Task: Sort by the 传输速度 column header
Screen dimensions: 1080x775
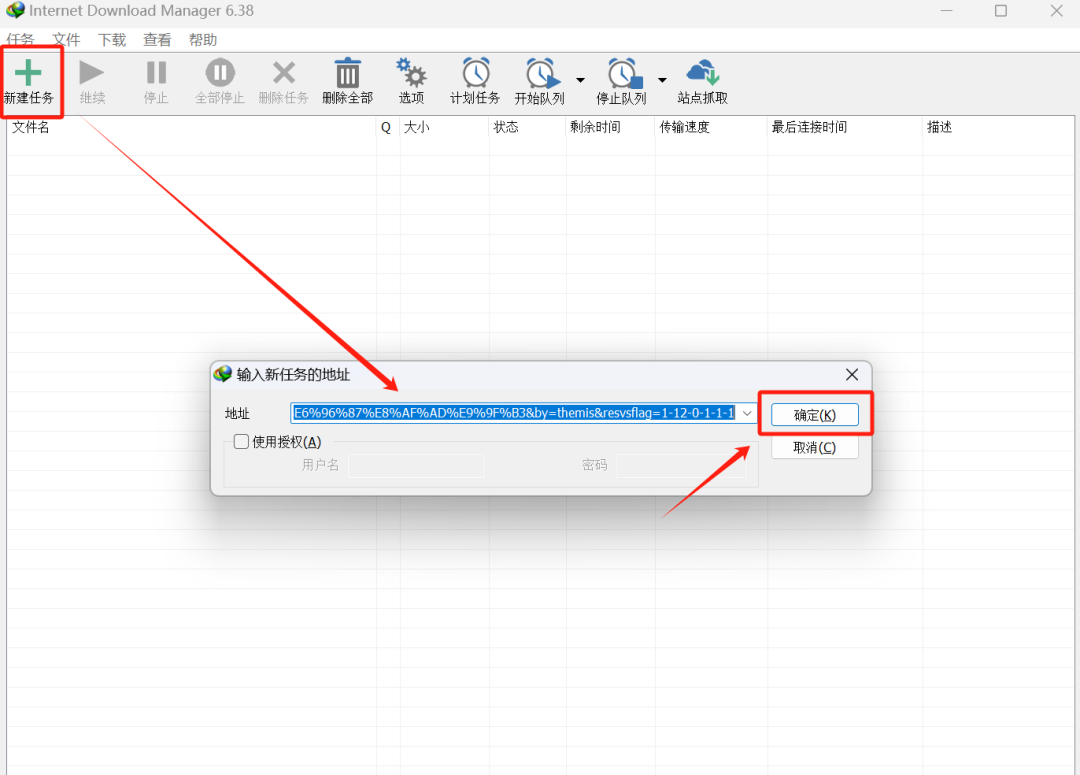Action: coord(711,127)
